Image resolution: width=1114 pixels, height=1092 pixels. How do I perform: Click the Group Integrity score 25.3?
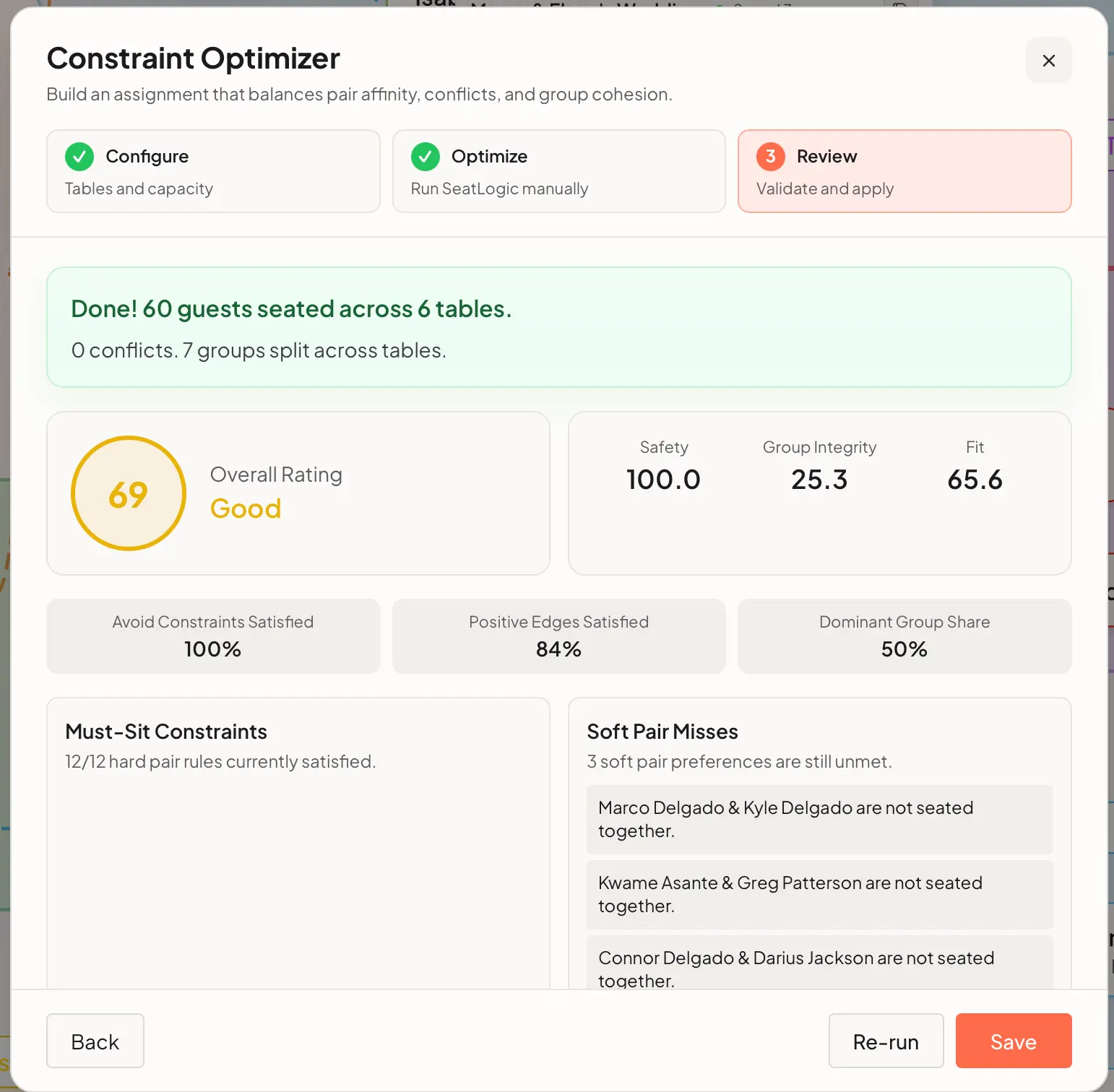tap(819, 480)
